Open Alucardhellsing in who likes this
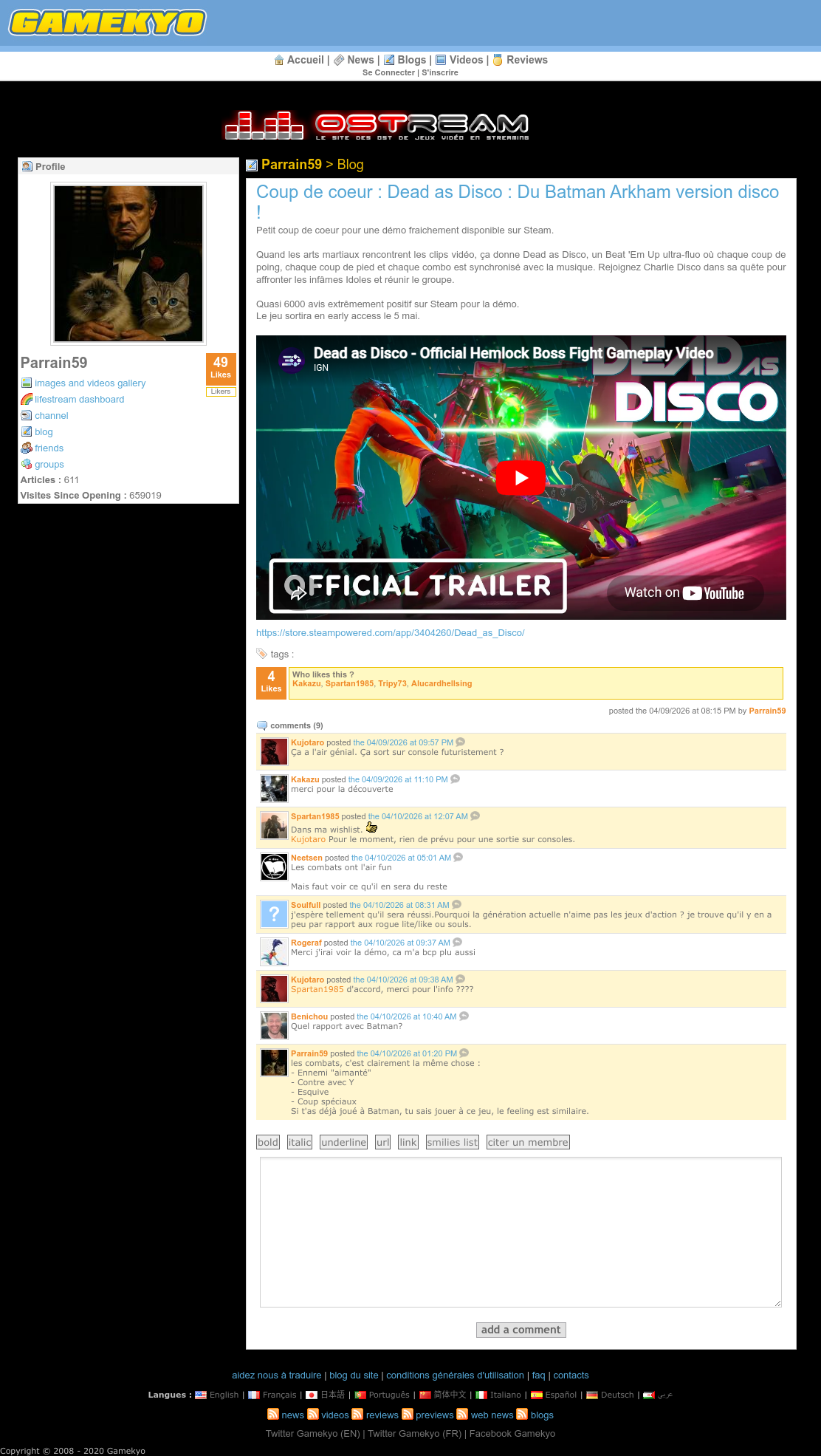This screenshot has width=821, height=1456. (442, 683)
